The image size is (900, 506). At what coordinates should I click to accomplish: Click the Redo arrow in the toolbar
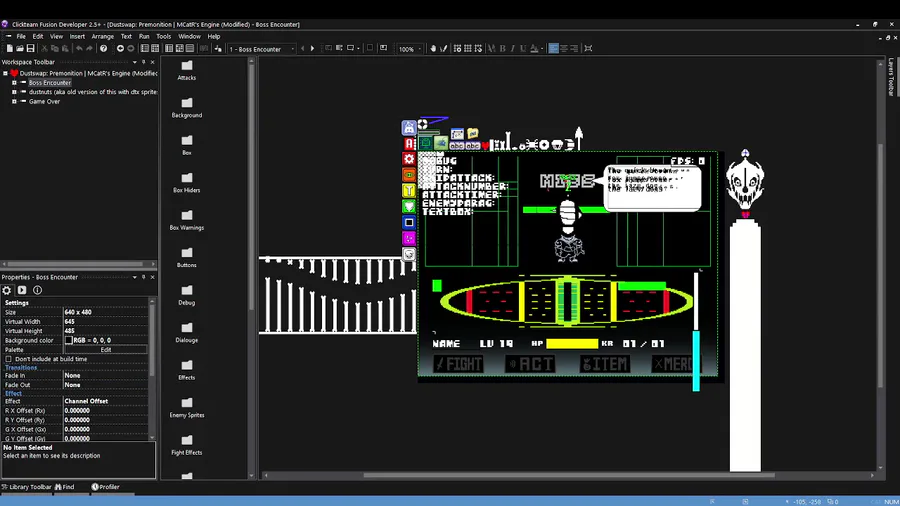(90, 49)
